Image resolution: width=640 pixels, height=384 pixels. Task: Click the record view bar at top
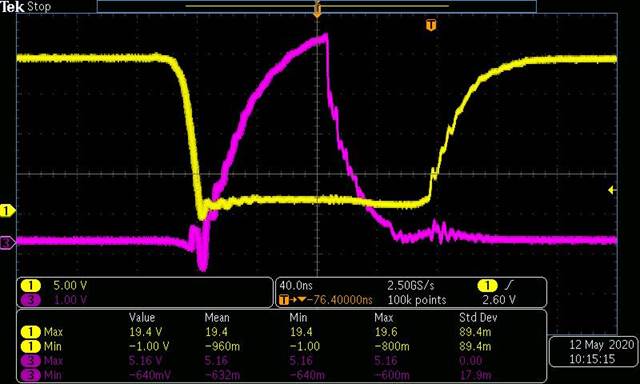point(317,6)
